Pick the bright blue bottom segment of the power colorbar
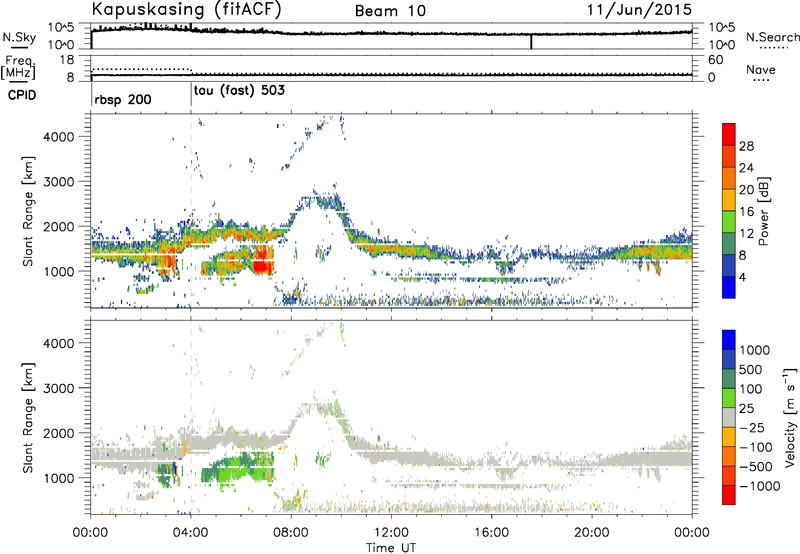 click(x=729, y=288)
